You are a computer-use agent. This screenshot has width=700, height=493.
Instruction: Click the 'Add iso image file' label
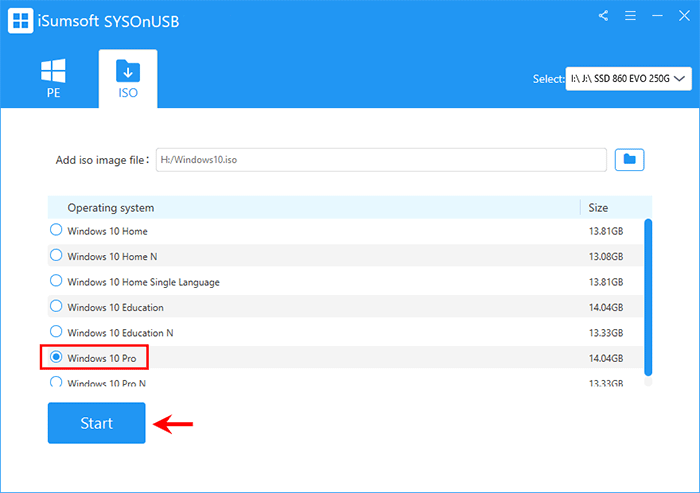pos(102,160)
